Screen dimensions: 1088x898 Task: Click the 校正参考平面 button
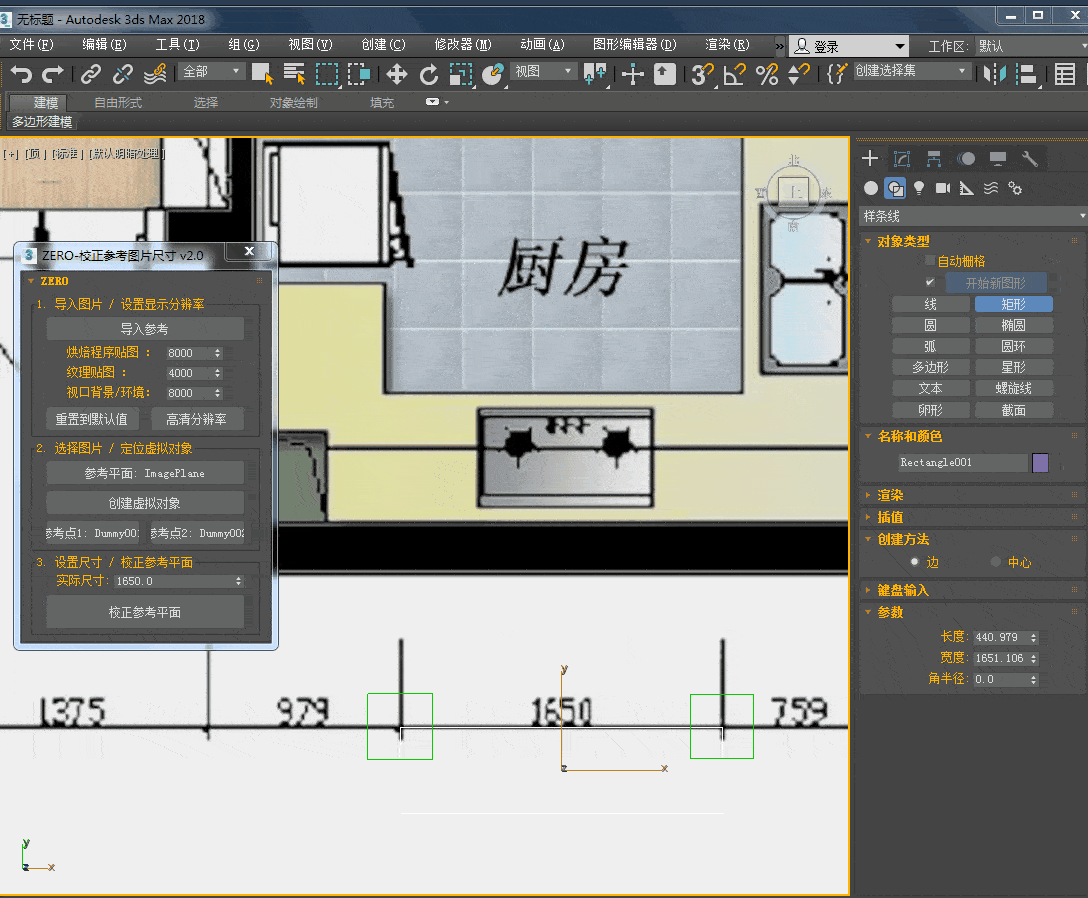click(145, 612)
